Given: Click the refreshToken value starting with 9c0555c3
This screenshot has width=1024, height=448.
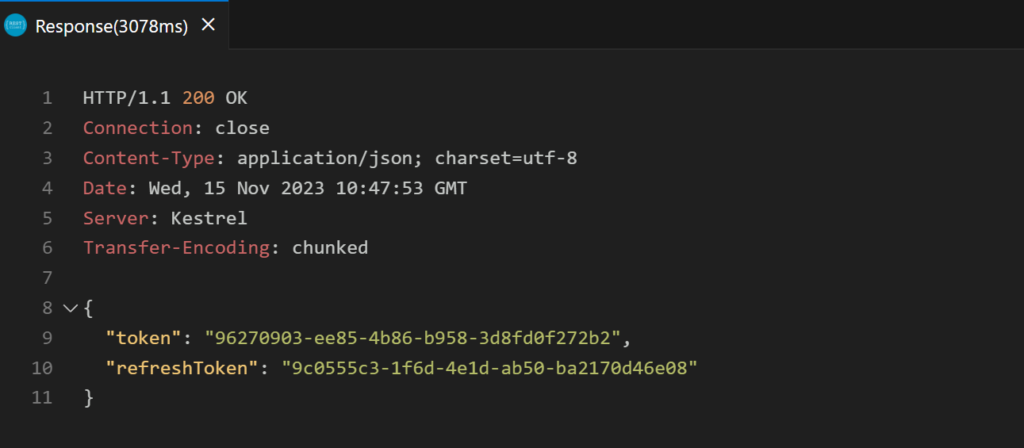Looking at the screenshot, I should click(489, 368).
